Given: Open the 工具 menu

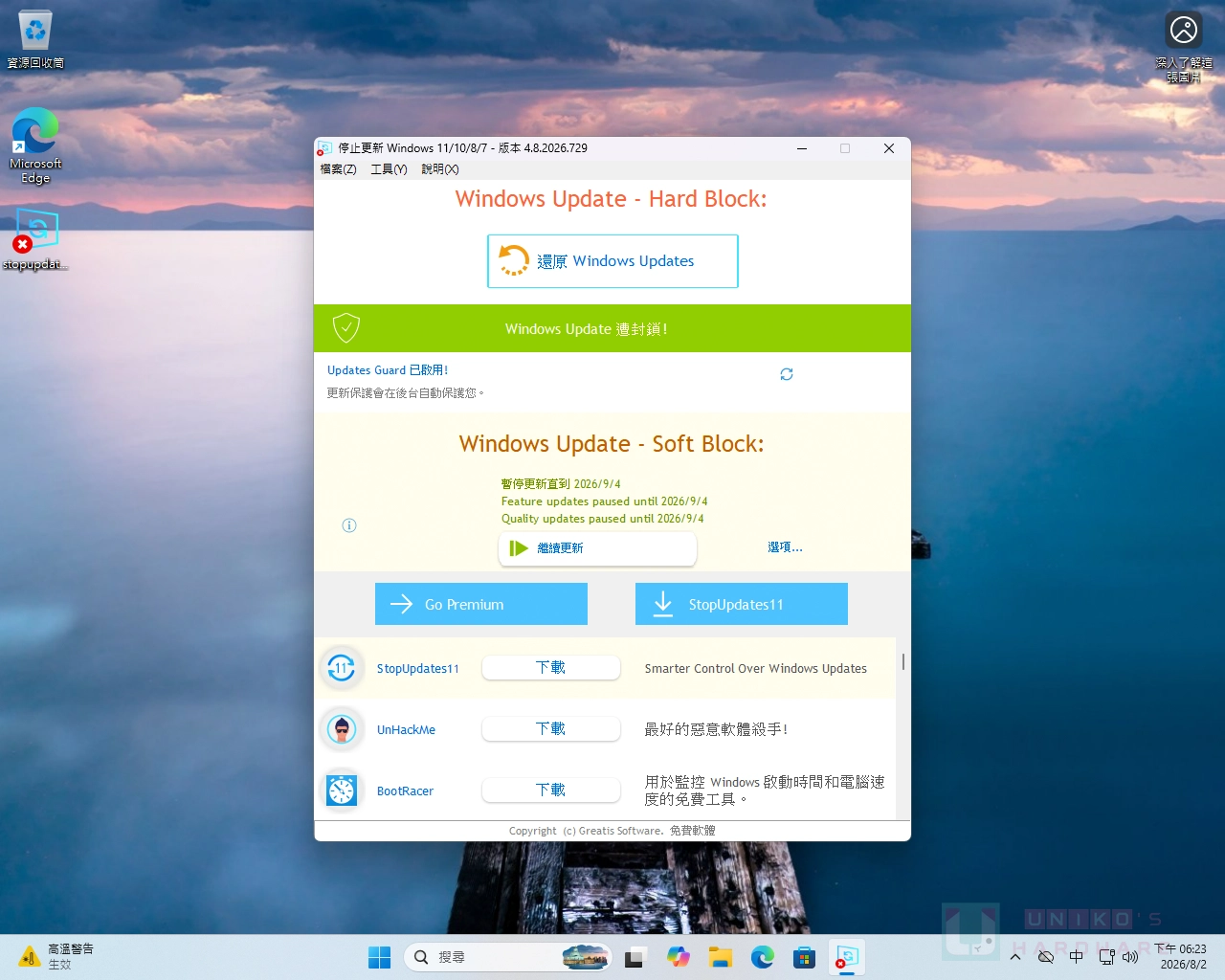Looking at the screenshot, I should 389,169.
